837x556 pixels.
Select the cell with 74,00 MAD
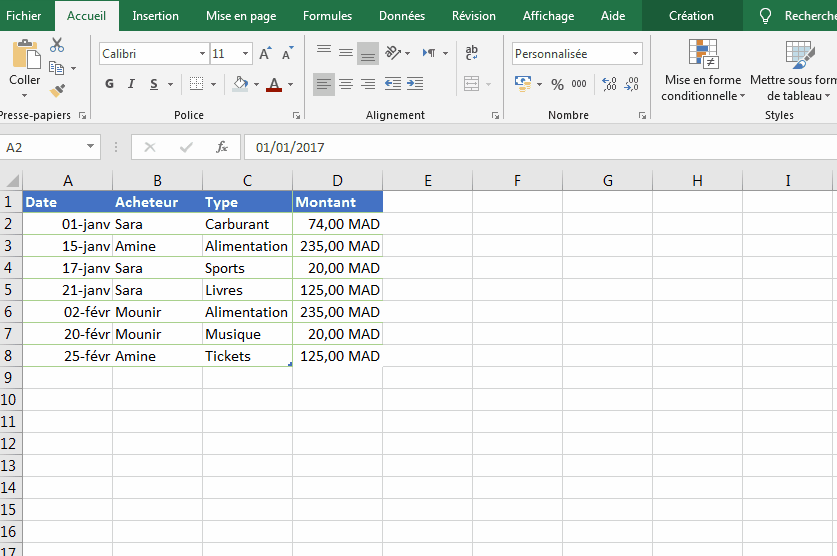337,224
